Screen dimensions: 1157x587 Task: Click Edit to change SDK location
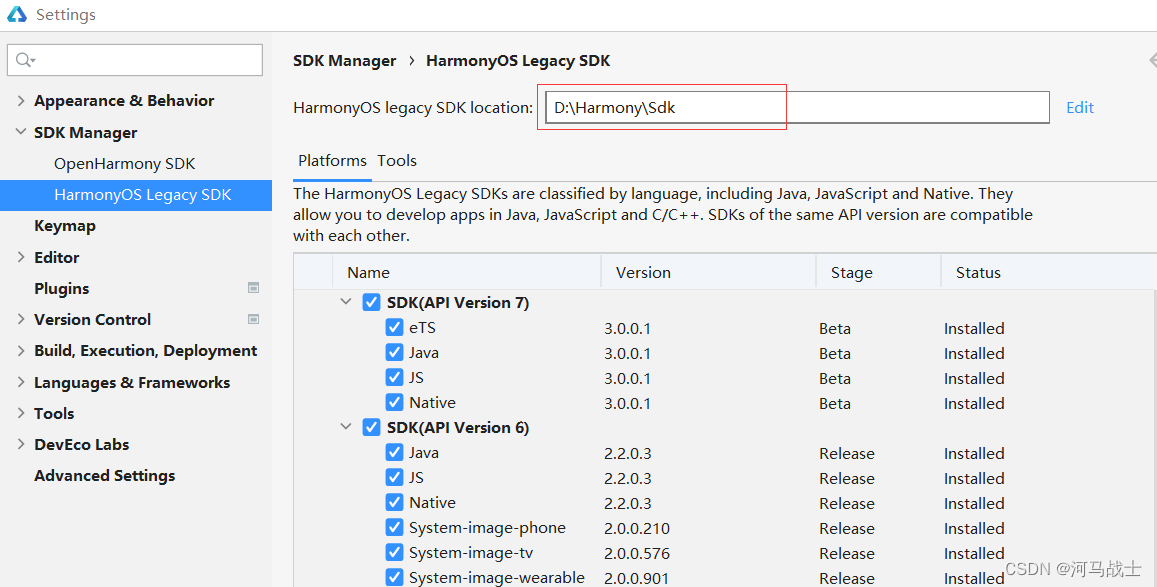(x=1080, y=107)
